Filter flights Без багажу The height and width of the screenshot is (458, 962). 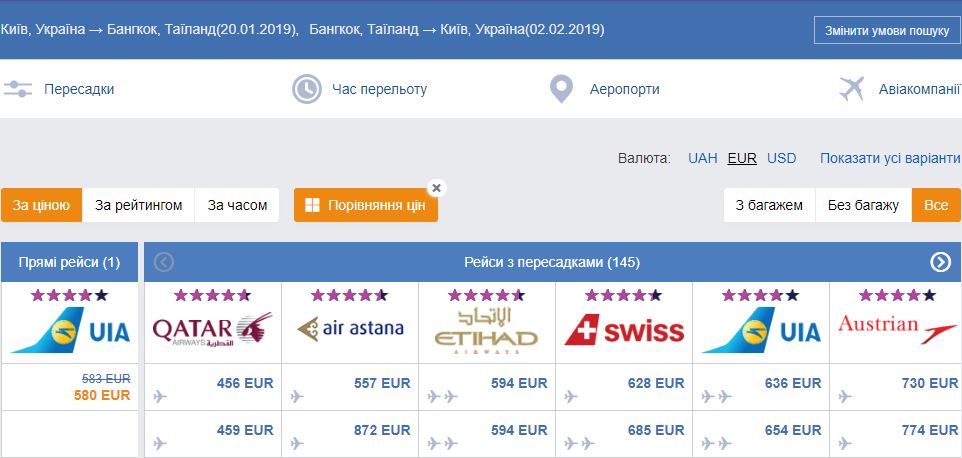point(863,205)
